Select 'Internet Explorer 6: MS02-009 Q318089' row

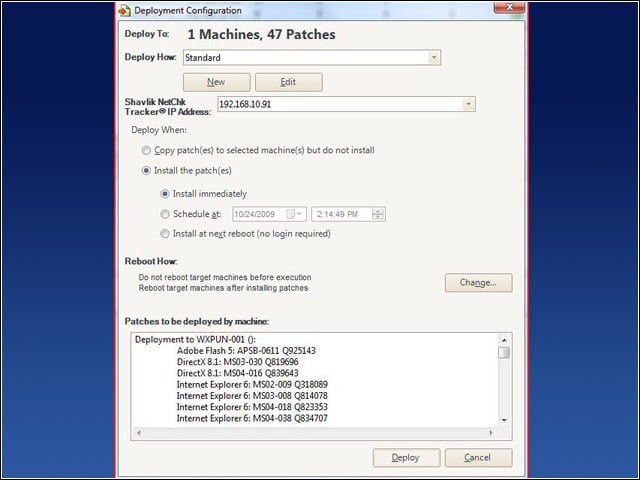(x=252, y=384)
